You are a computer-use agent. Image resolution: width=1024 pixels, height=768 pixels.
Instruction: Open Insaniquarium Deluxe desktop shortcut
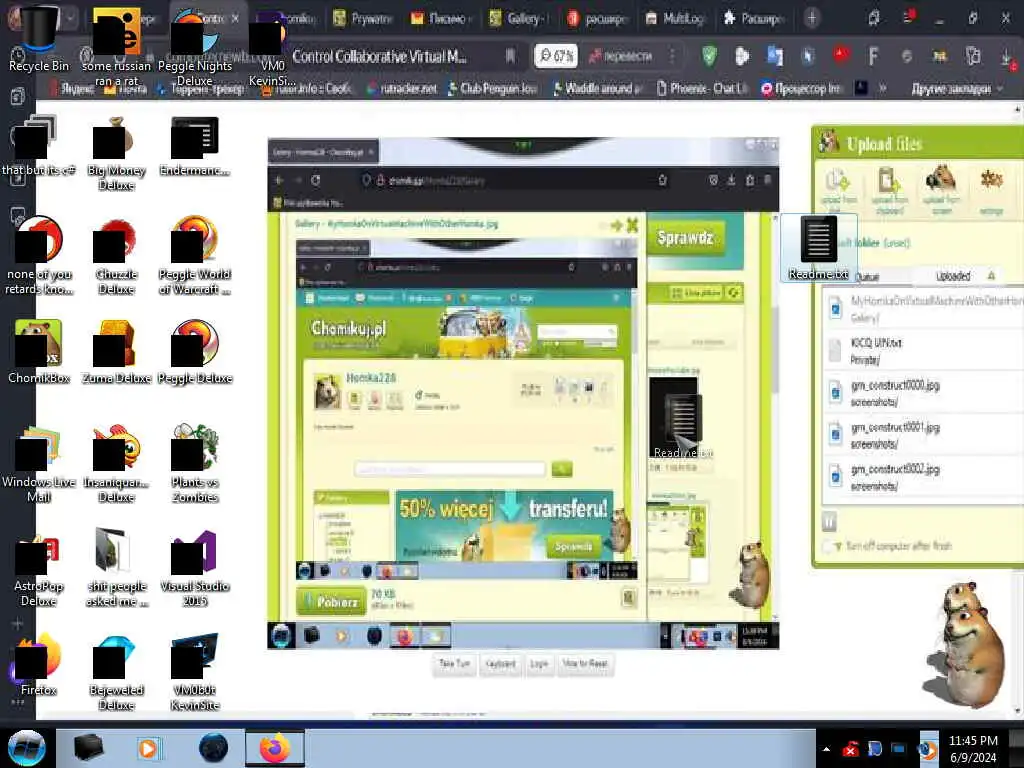coord(116,464)
